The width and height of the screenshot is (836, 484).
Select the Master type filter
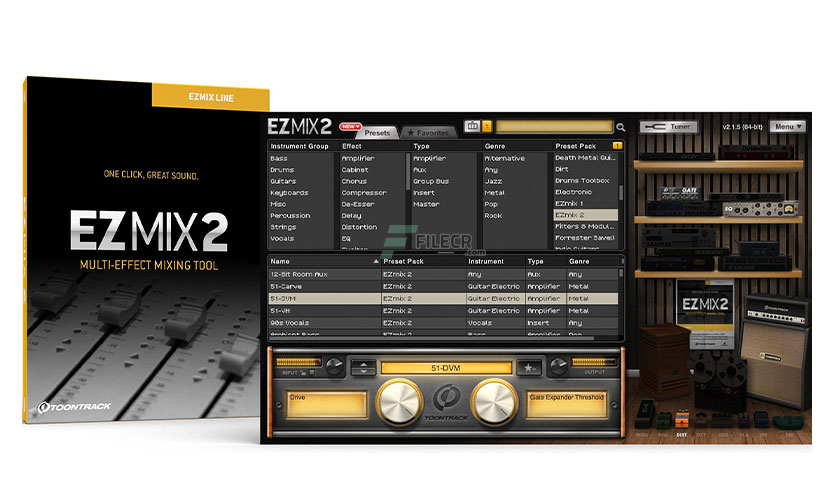[x=426, y=204]
